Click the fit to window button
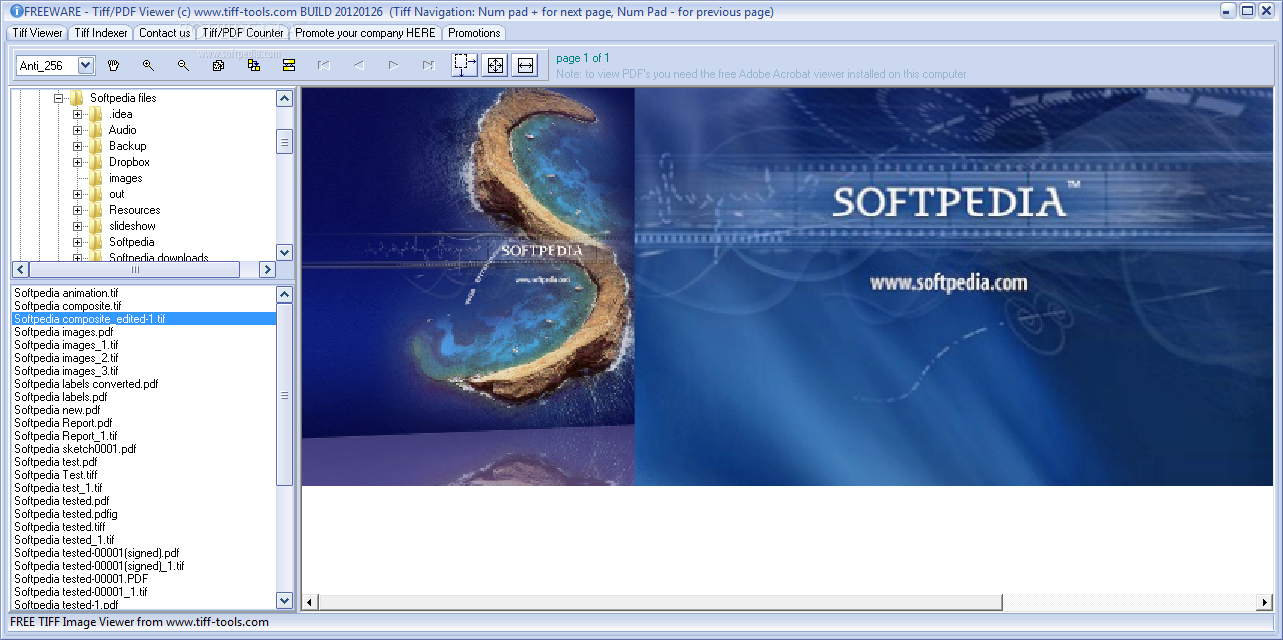The height and width of the screenshot is (640, 1283). point(495,65)
